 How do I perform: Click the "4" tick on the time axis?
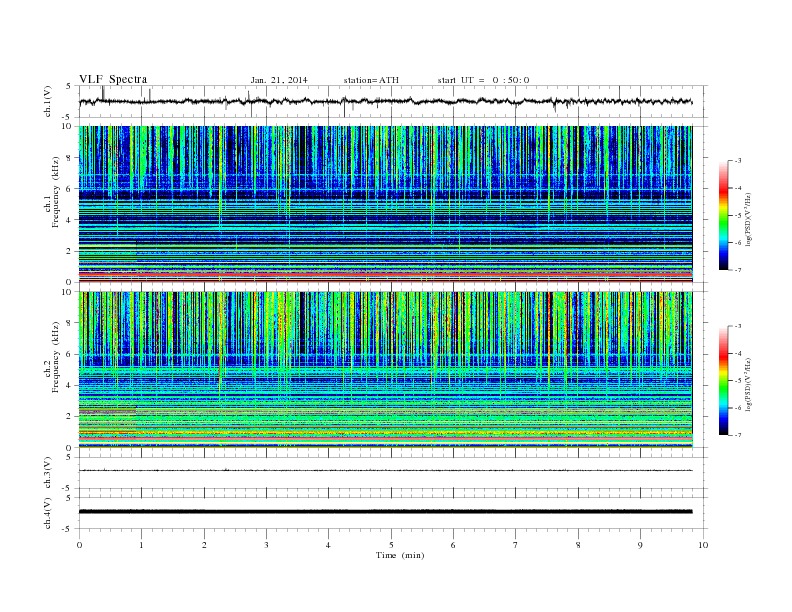pyautogui.click(x=328, y=545)
